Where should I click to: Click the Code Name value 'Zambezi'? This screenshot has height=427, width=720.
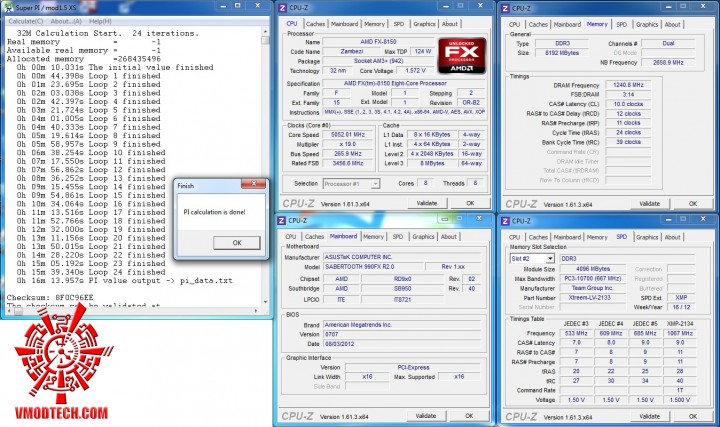click(x=352, y=51)
